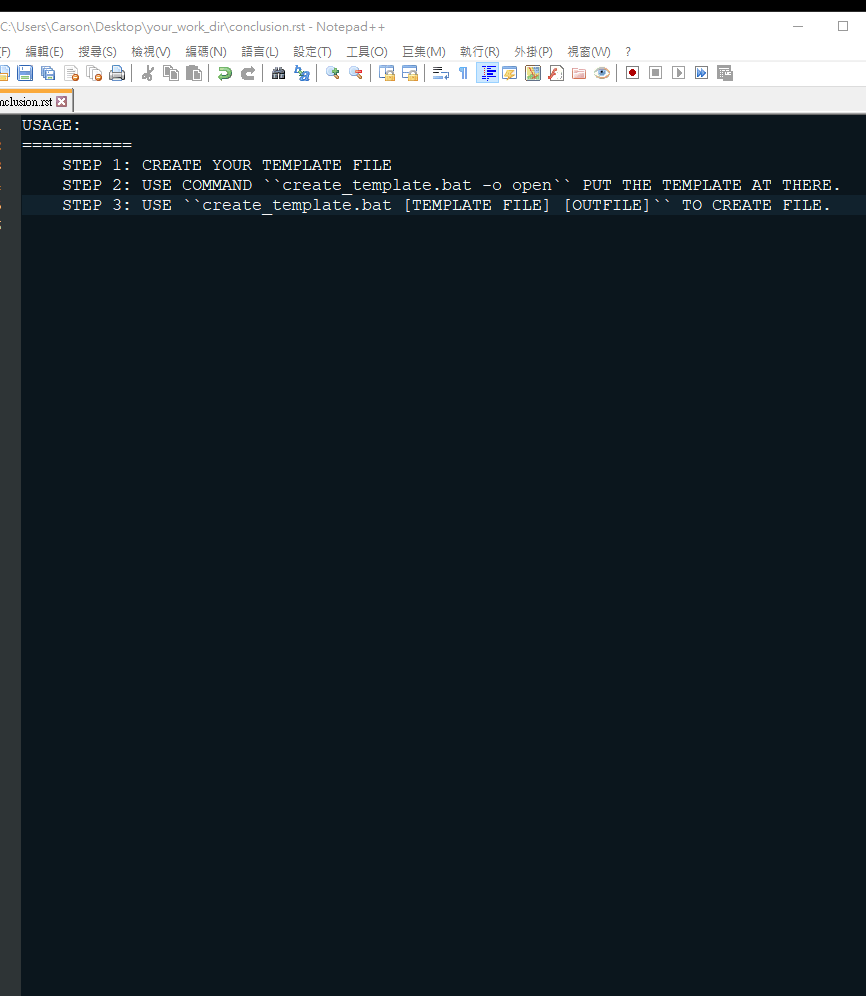Enable file monitoring with the eye icon
Screen dimensions: 866x996
pos(600,72)
